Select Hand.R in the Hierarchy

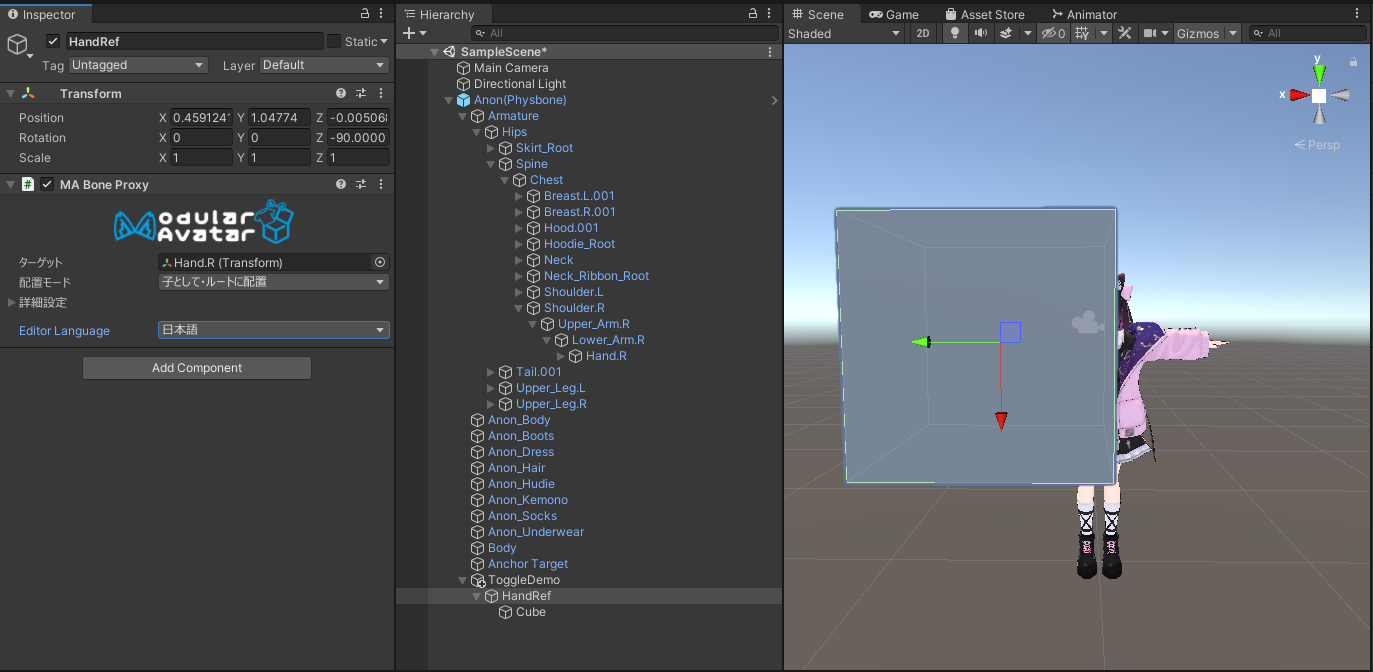click(x=606, y=356)
